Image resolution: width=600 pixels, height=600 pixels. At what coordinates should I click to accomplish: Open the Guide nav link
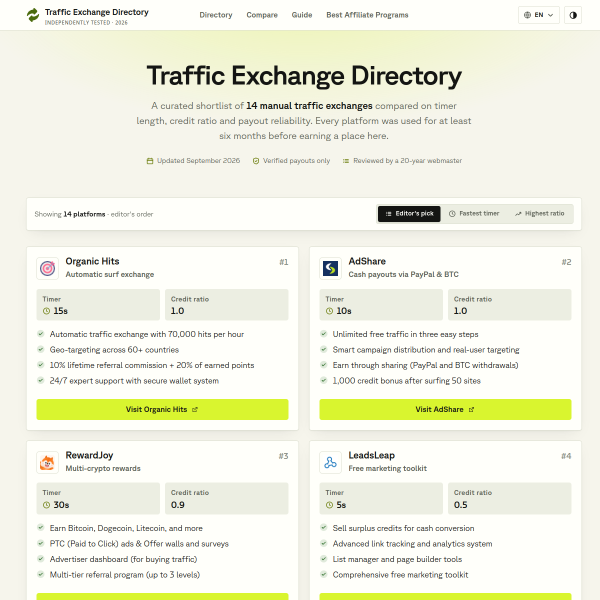[x=302, y=15]
